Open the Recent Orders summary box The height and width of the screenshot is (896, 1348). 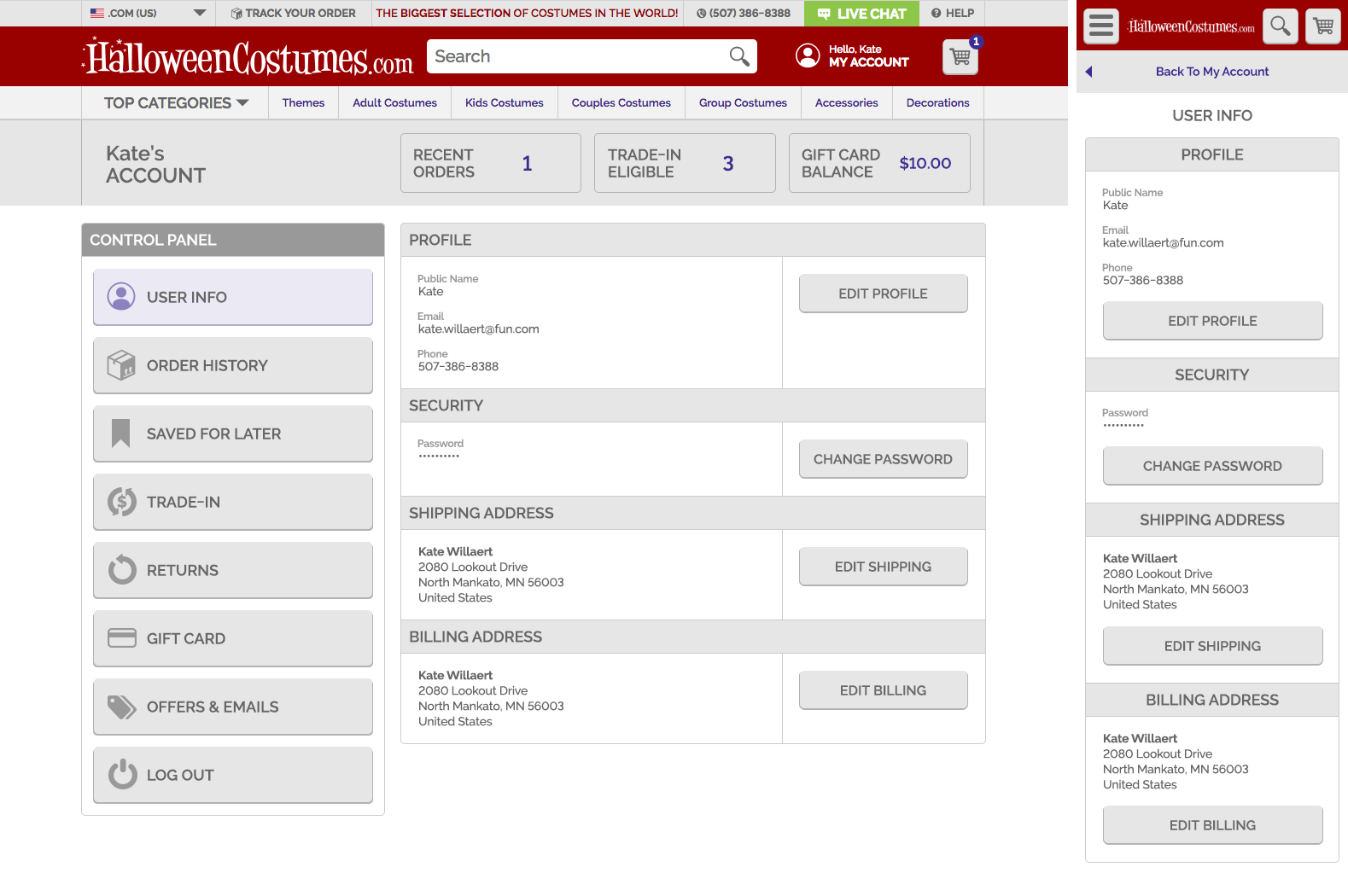[x=491, y=163]
